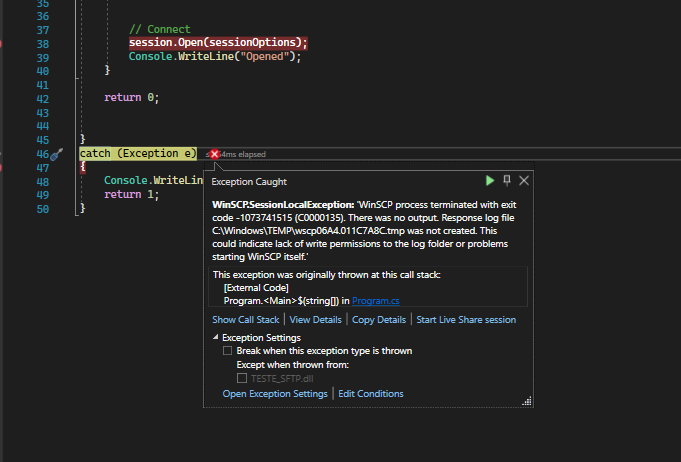Image resolution: width=681 pixels, height=462 pixels.
Task: Click Copy Details link
Action: click(x=379, y=320)
